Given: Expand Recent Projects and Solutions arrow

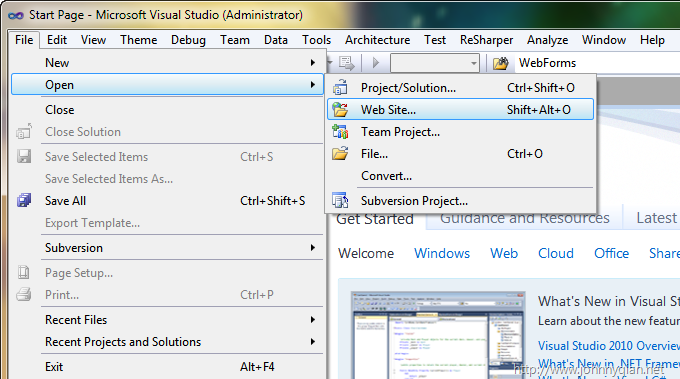Looking at the screenshot, I should click(313, 342).
